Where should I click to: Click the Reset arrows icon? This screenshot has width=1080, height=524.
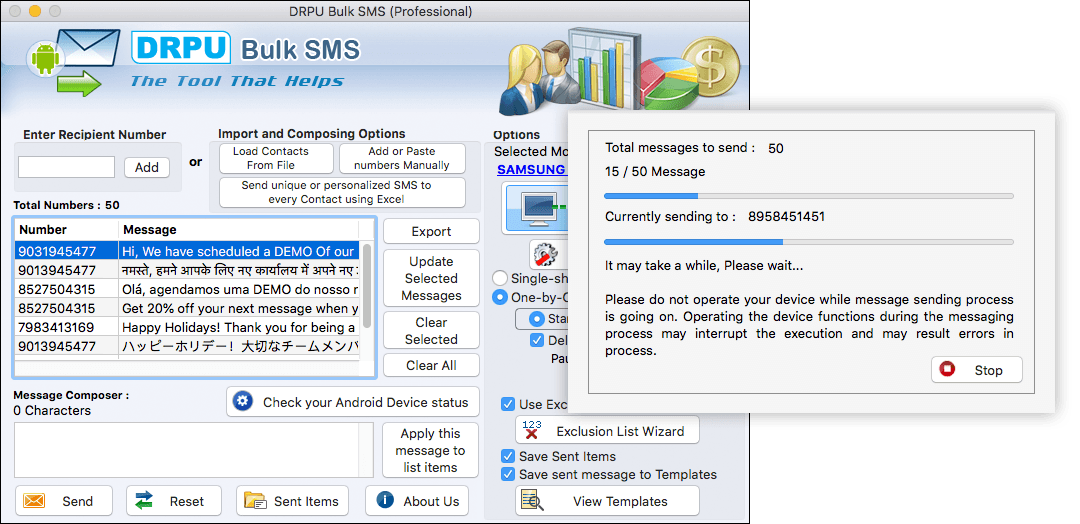144,501
